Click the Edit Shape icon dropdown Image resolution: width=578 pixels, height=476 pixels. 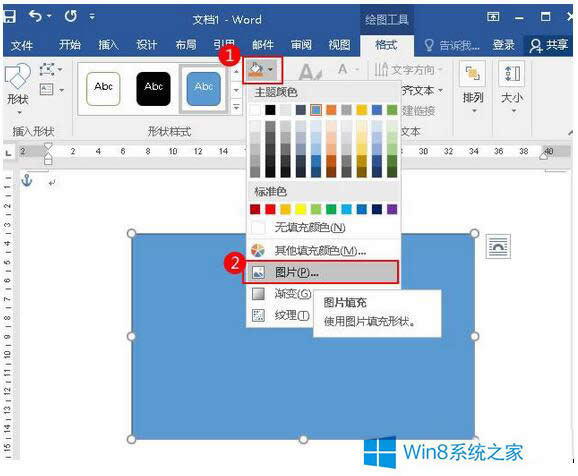coord(51,69)
